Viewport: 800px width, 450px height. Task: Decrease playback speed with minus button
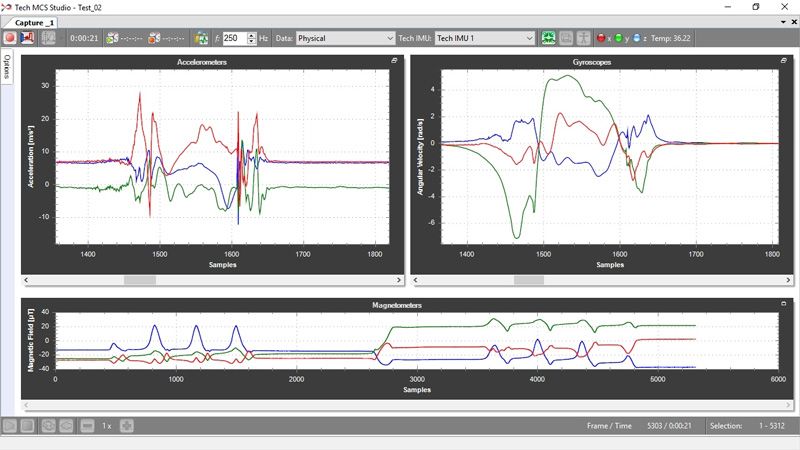pos(88,426)
